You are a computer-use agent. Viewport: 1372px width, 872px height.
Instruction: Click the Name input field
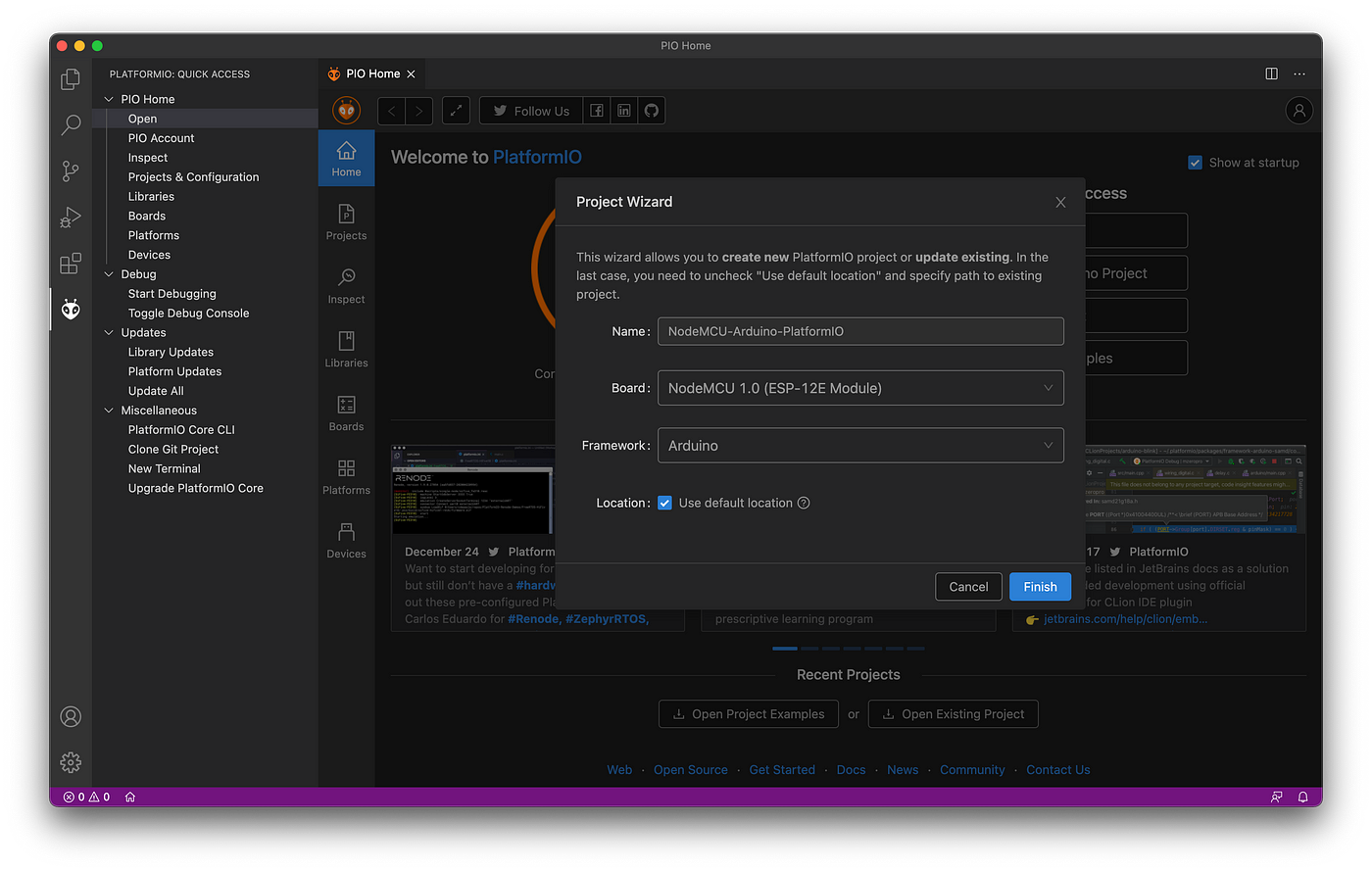[x=860, y=331]
